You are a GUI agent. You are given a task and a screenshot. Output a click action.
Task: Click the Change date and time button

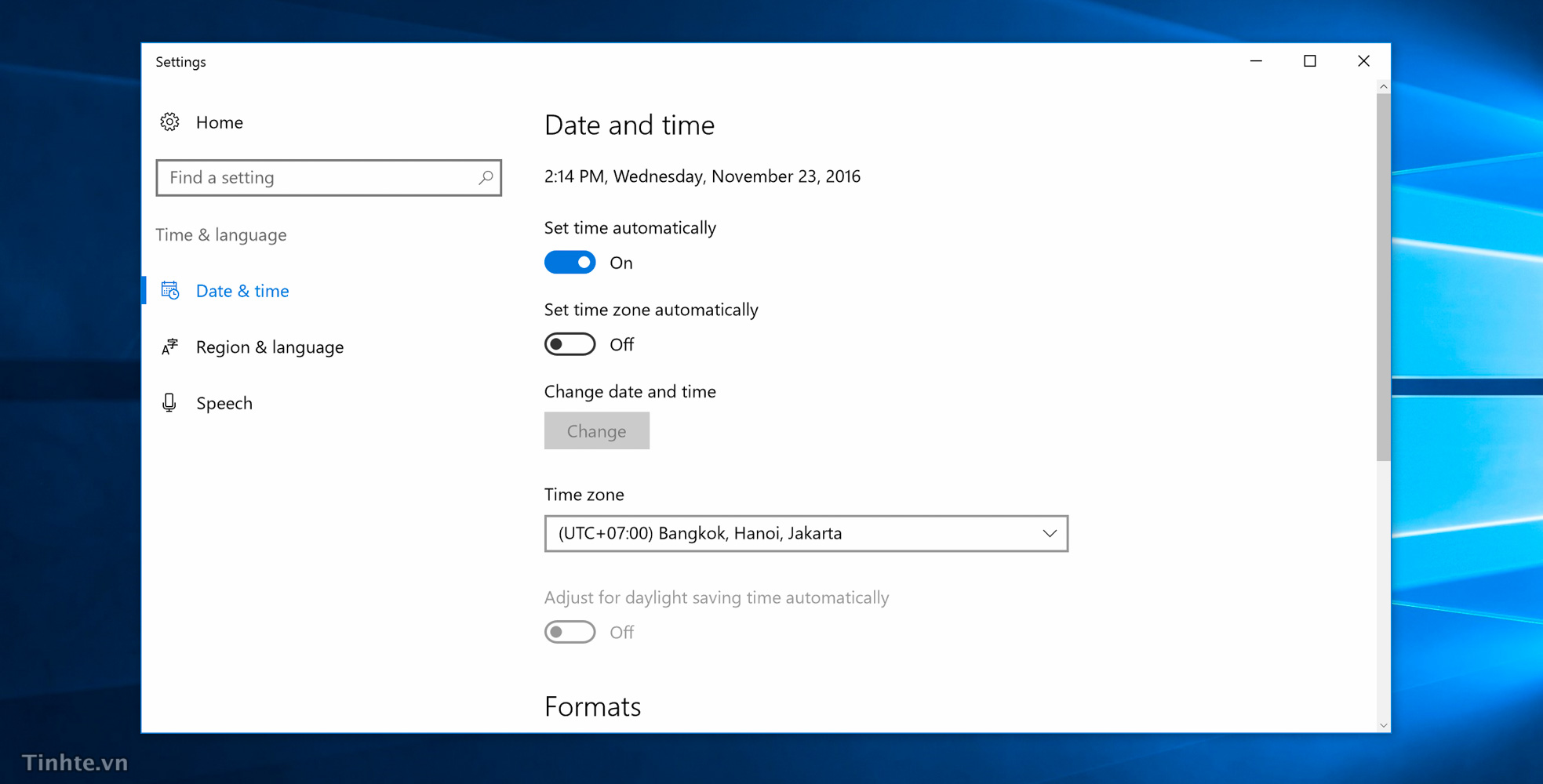[x=597, y=431]
